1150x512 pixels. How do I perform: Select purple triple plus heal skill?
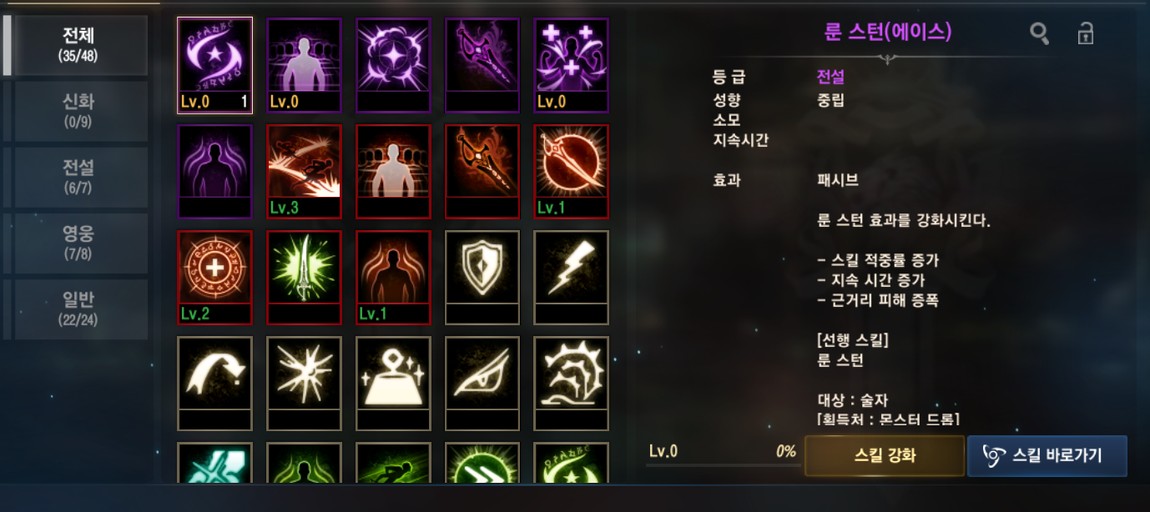571,65
